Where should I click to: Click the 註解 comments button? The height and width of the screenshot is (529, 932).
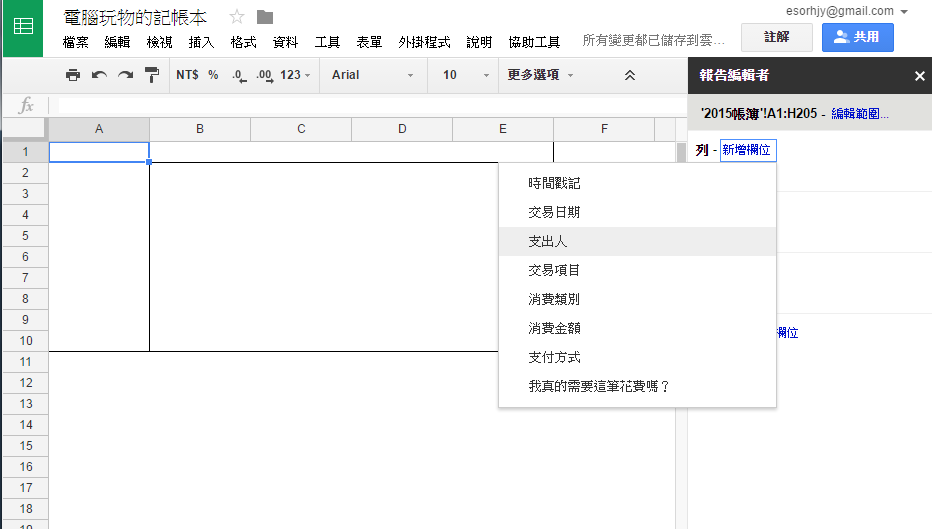(x=776, y=37)
